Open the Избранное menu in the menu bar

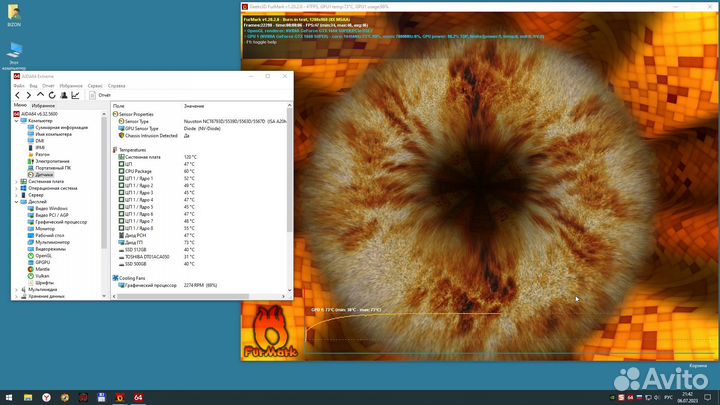point(71,86)
